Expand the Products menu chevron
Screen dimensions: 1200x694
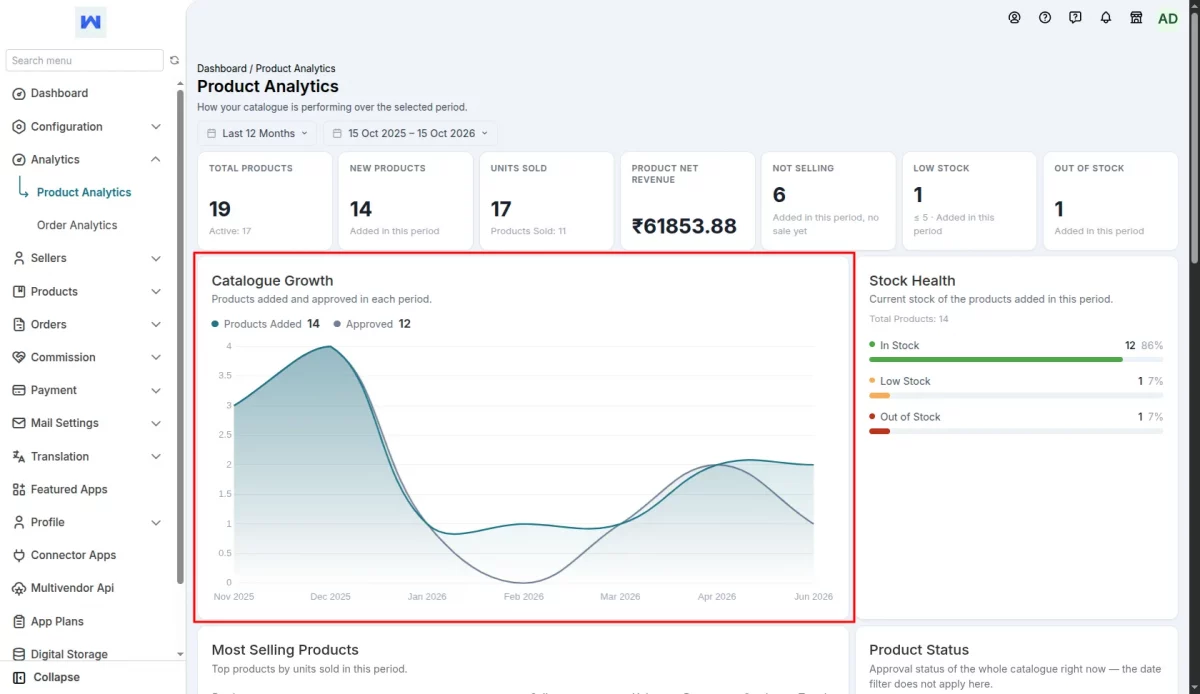pyautogui.click(x=155, y=292)
